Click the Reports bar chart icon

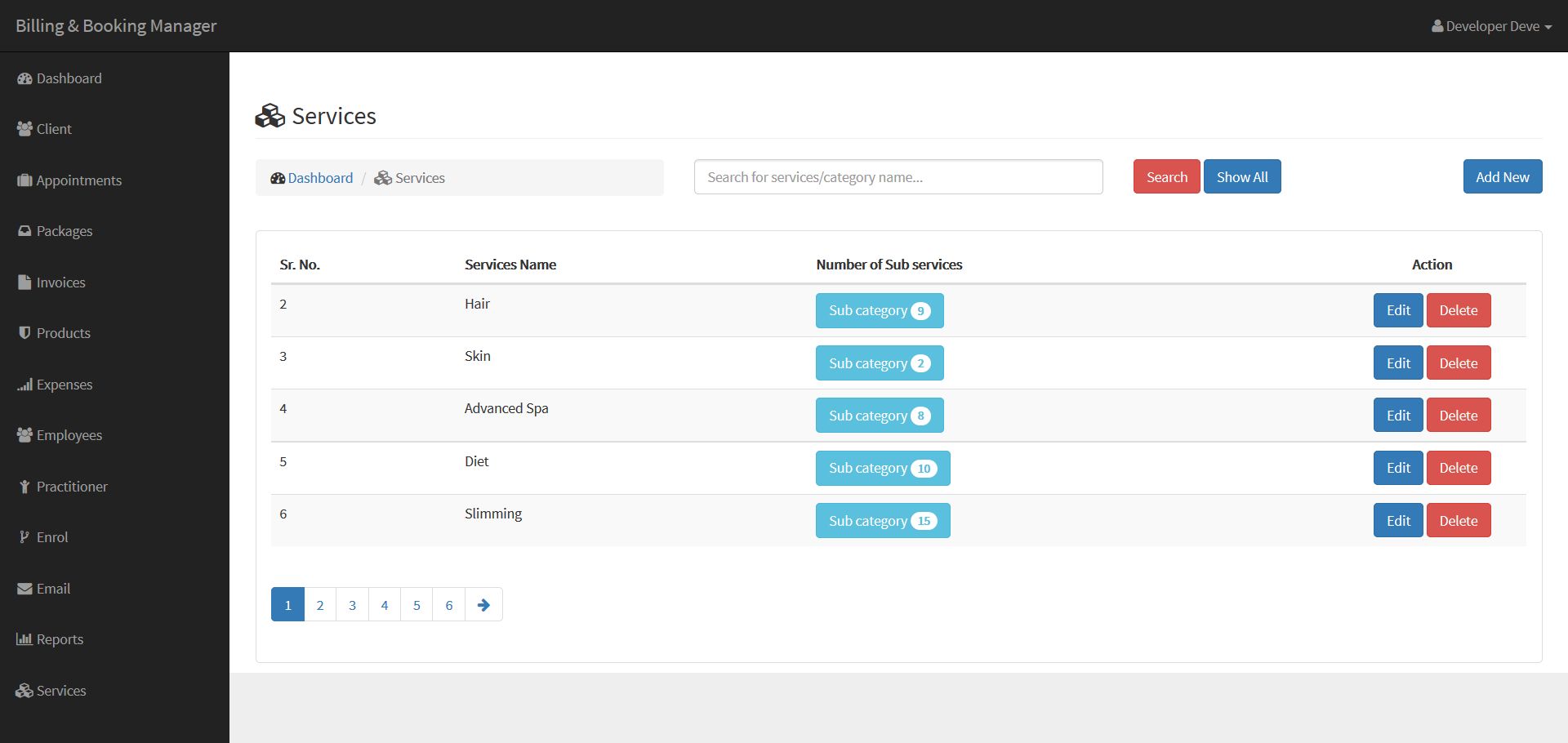click(x=24, y=639)
